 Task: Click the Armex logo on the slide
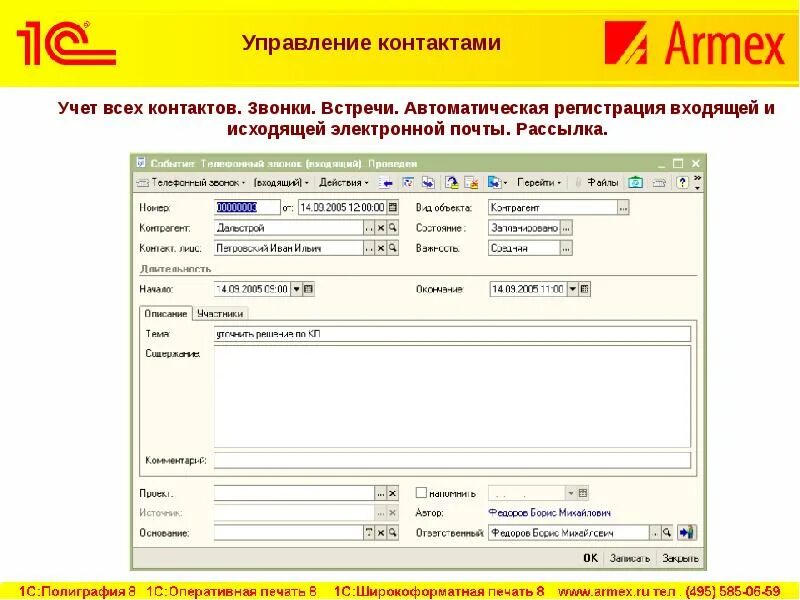pyautogui.click(x=694, y=43)
